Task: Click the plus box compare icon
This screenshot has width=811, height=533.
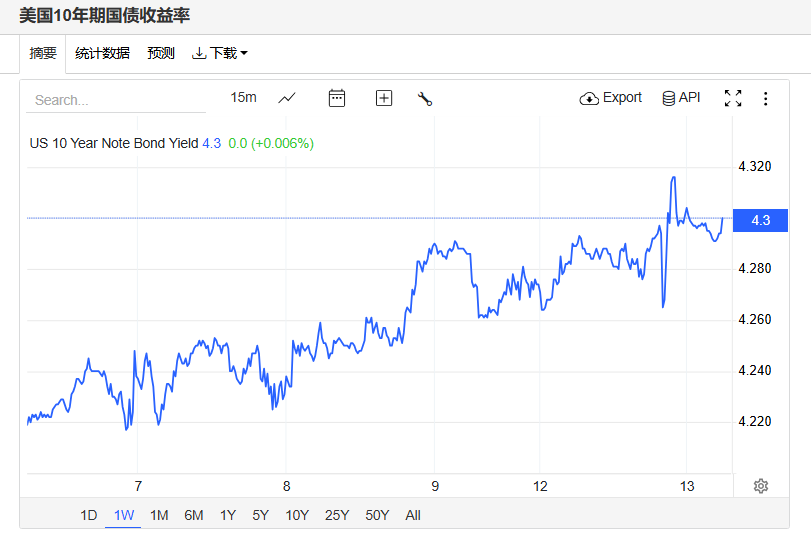Action: coord(384,98)
